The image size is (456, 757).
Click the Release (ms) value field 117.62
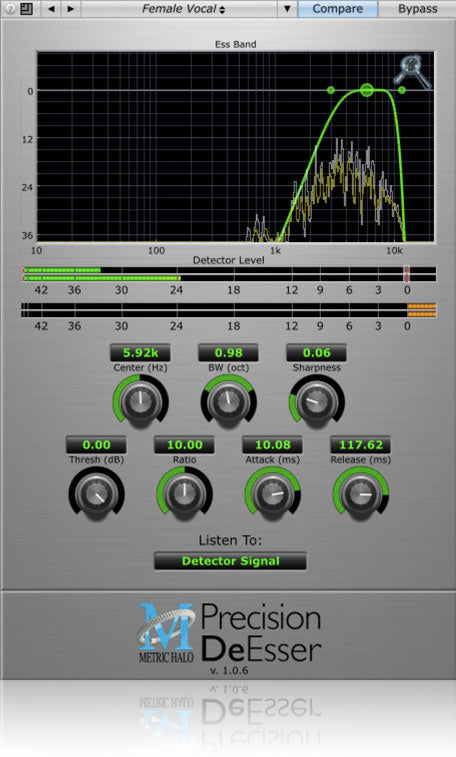tap(360, 445)
